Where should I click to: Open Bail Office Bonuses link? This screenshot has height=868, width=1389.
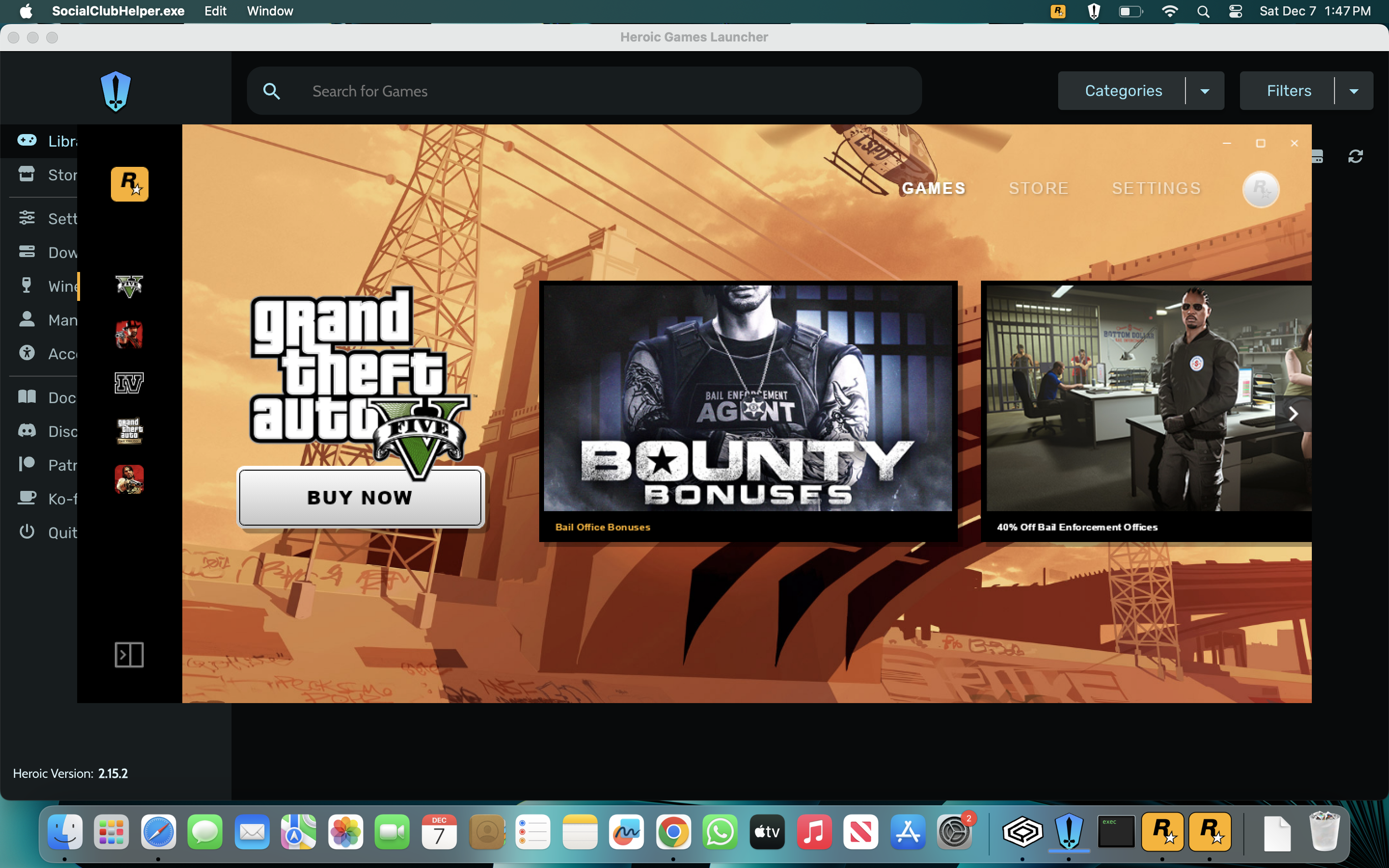pos(603,527)
